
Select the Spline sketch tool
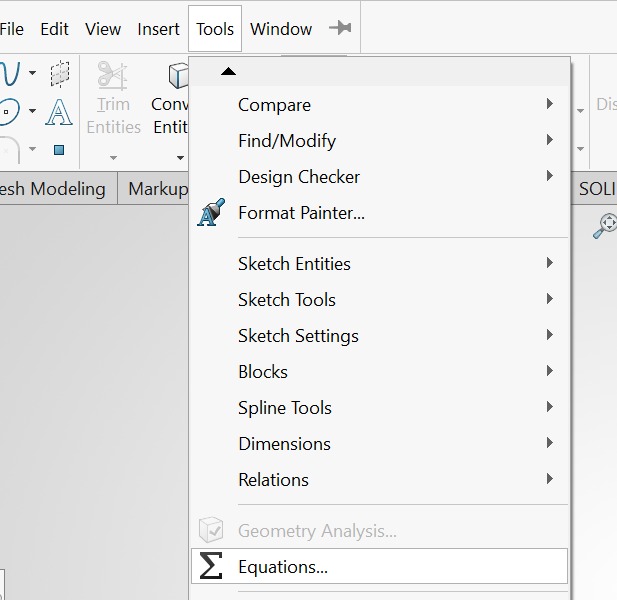pyautogui.click(x=10, y=73)
